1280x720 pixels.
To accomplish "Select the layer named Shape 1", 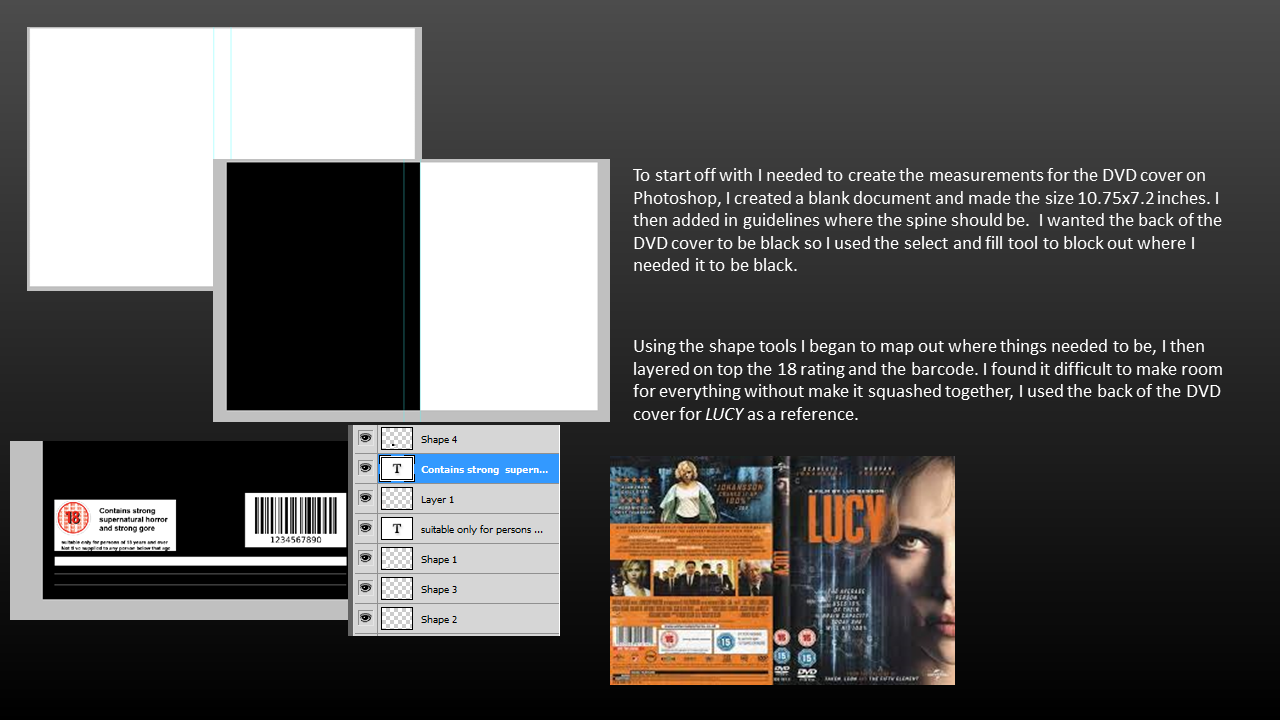I will pos(439,559).
